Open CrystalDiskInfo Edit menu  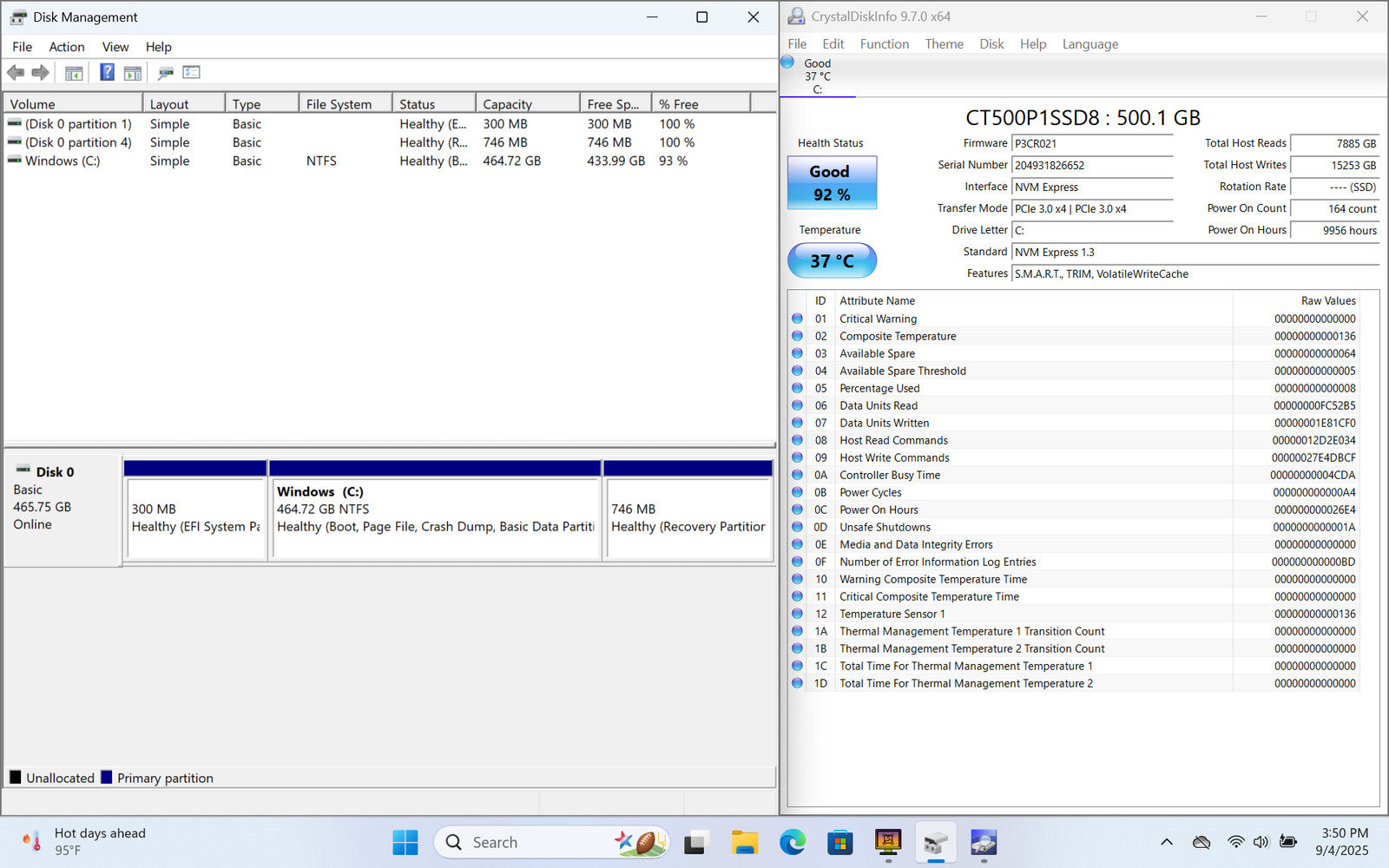pyautogui.click(x=833, y=43)
